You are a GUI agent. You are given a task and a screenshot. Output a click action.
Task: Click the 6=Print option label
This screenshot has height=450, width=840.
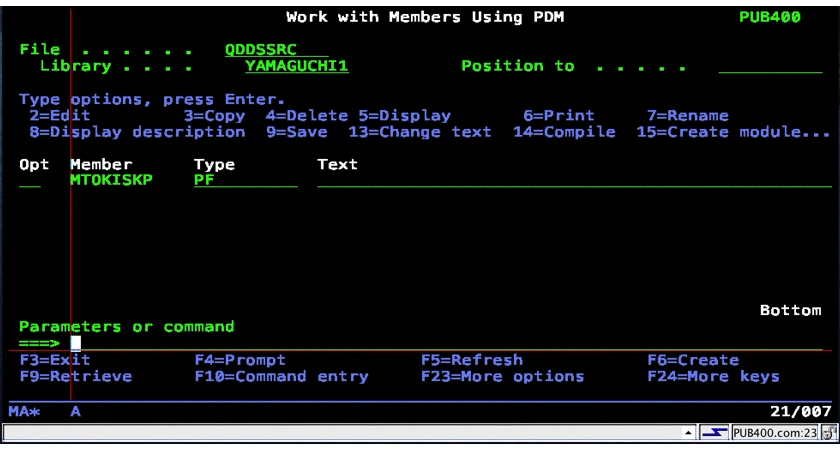pyautogui.click(x=559, y=116)
